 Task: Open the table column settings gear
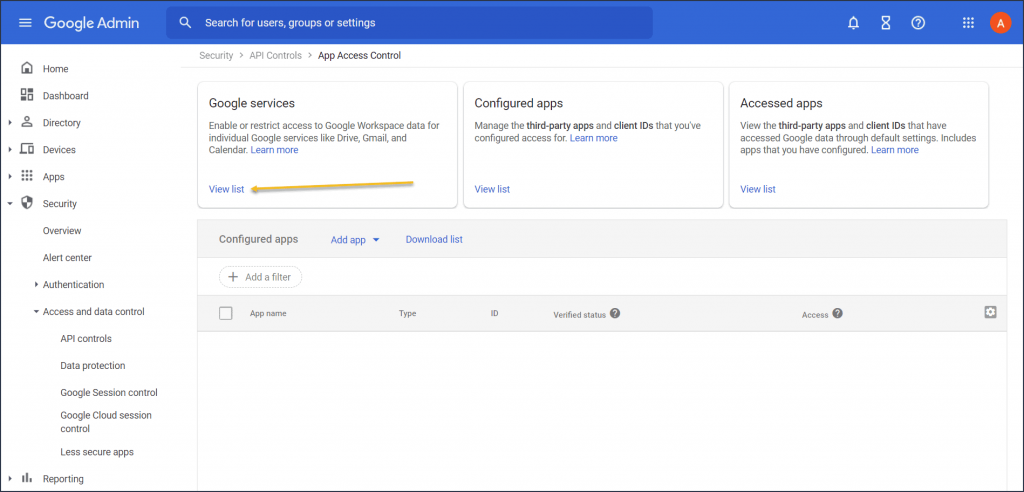[x=990, y=312]
